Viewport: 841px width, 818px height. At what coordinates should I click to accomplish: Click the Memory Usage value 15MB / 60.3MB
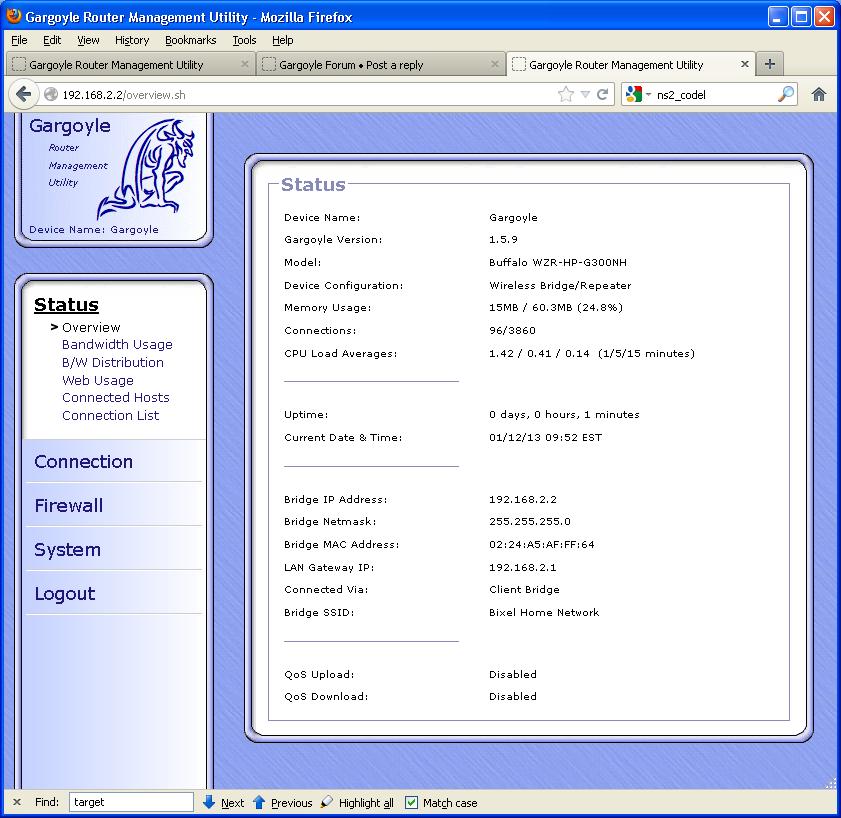pyautogui.click(x=556, y=307)
